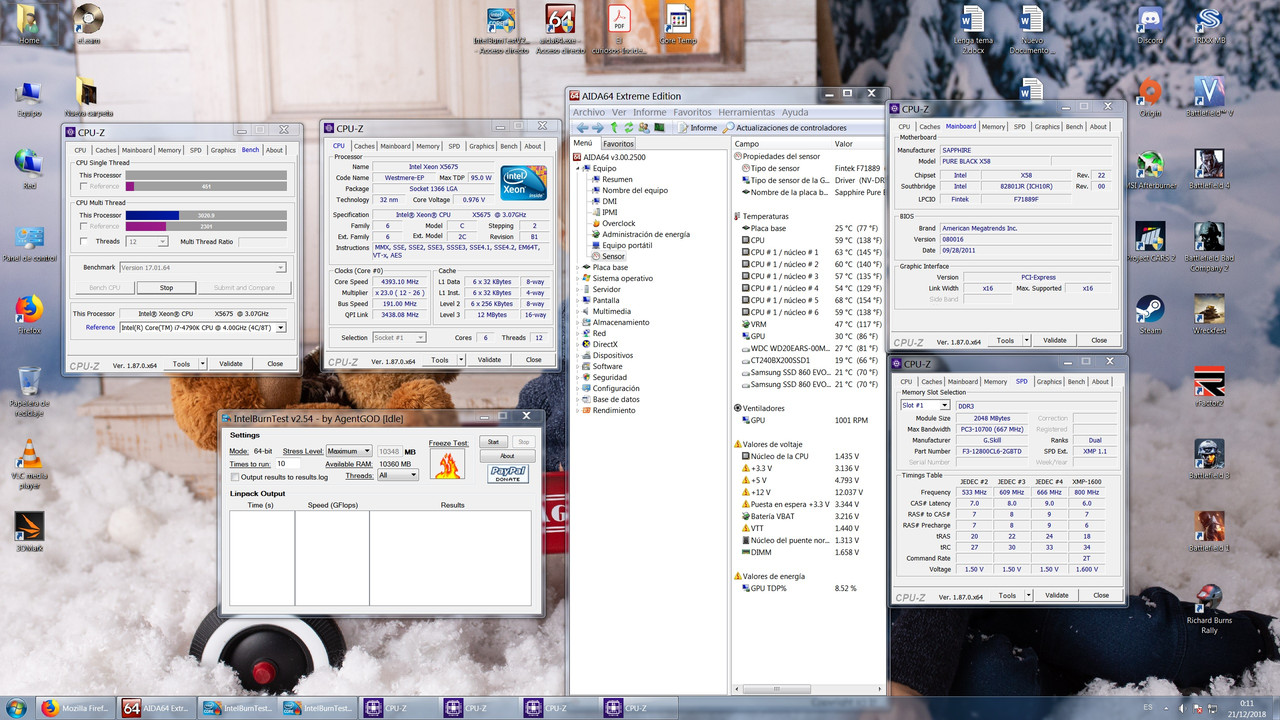
Task: Open the Discord desktop icon
Action: [1151, 27]
